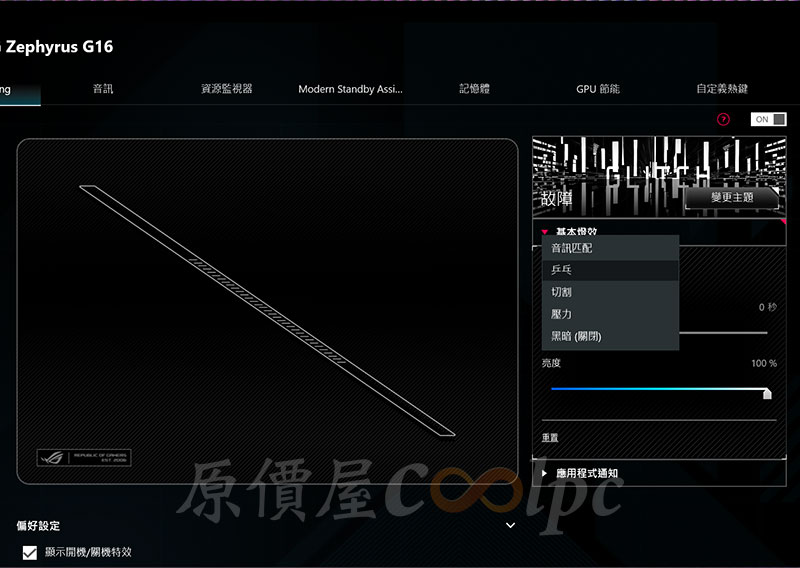Select 音訊匹配 from the effects dropdown
The width and height of the screenshot is (800, 568).
pos(610,248)
